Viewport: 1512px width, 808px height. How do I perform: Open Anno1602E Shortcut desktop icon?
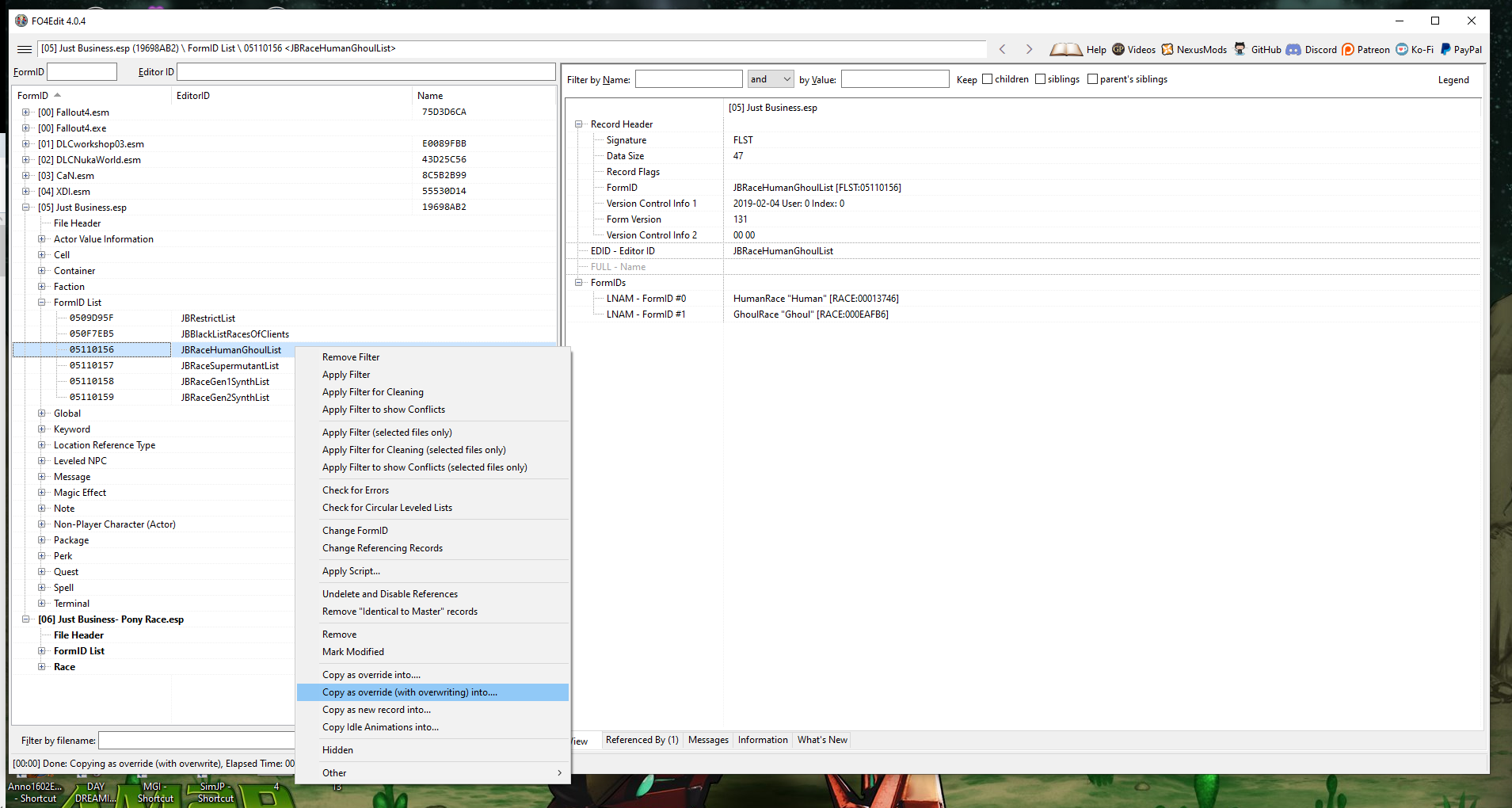tap(35, 792)
